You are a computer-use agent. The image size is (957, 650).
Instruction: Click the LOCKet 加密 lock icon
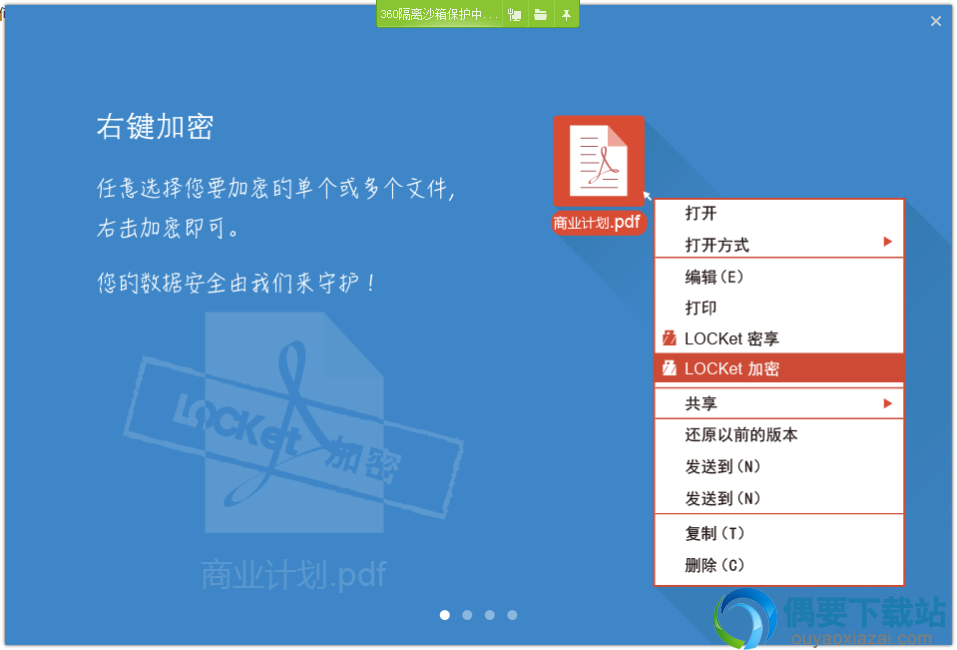coord(670,368)
